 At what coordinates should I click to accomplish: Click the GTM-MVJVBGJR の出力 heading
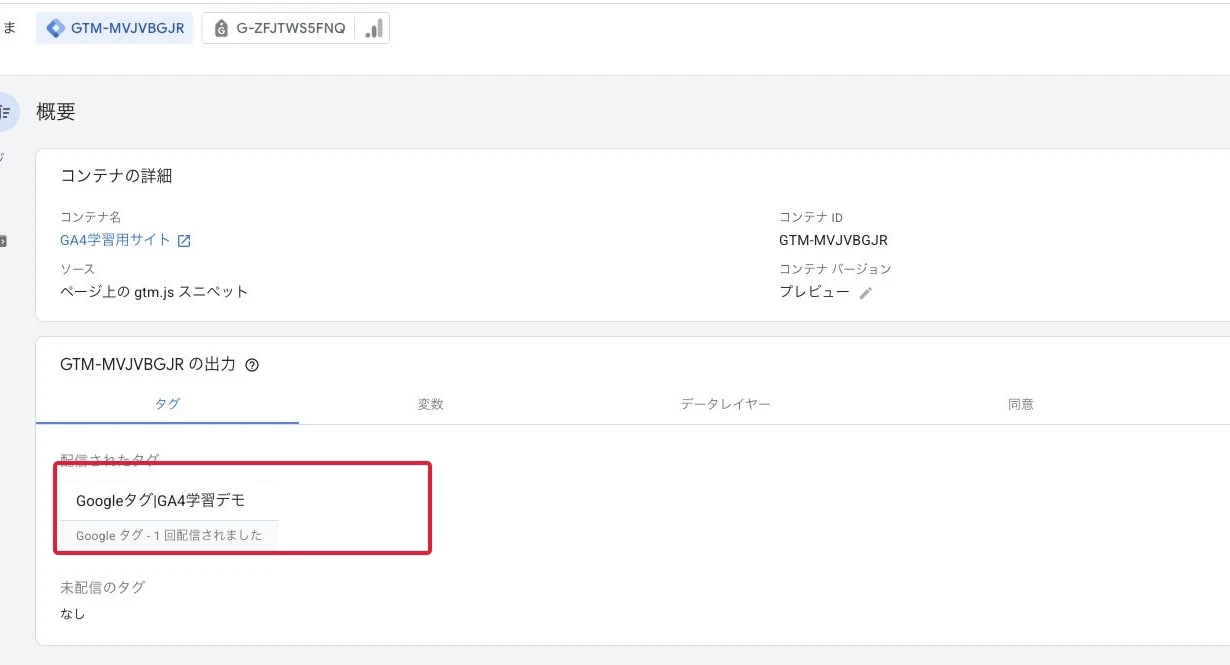(x=148, y=365)
